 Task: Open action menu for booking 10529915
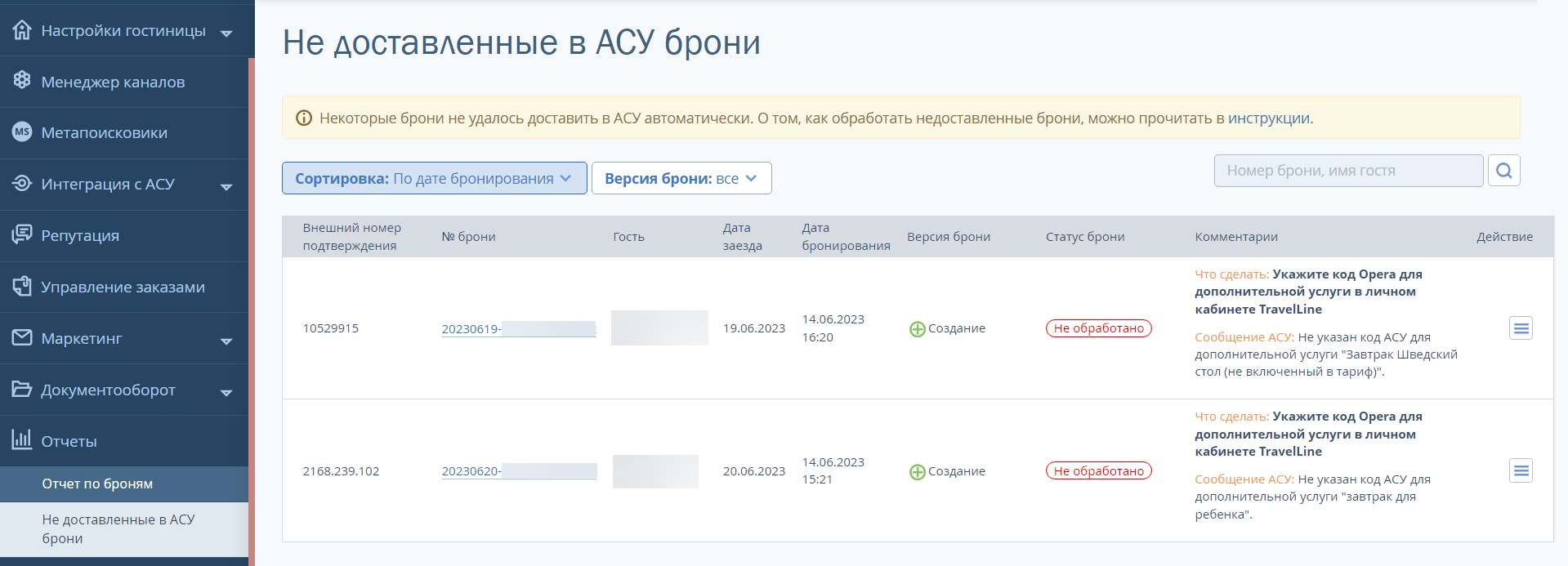[x=1521, y=328]
